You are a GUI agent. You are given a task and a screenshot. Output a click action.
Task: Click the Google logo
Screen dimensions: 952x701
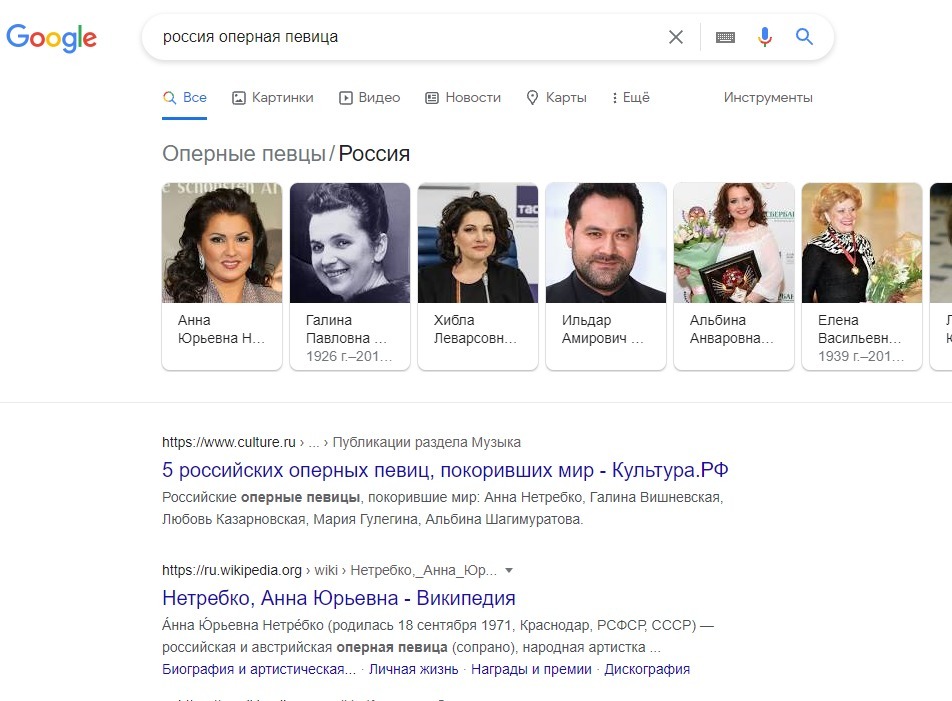pos(51,37)
